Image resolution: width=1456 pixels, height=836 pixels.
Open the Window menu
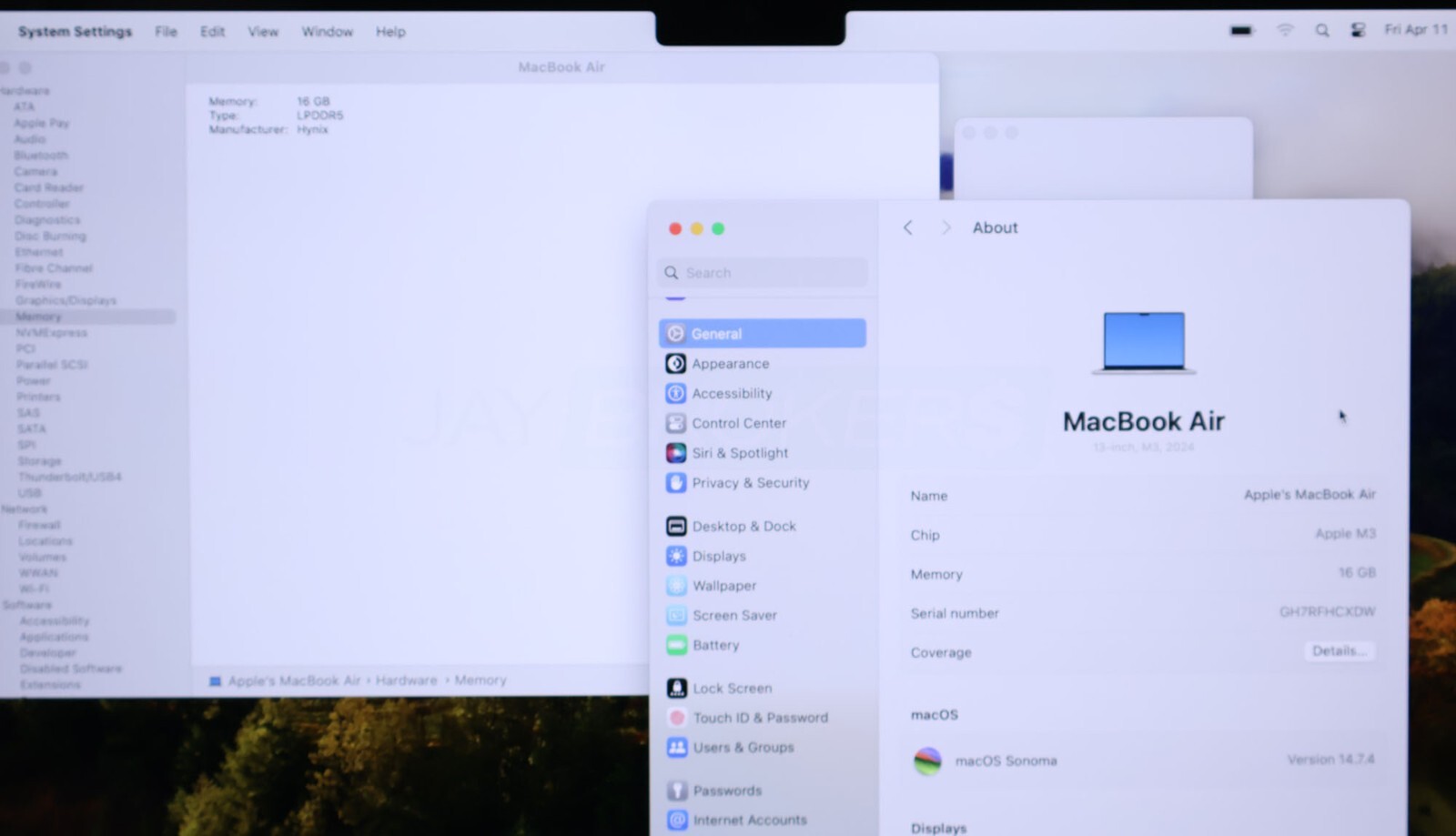(x=328, y=31)
